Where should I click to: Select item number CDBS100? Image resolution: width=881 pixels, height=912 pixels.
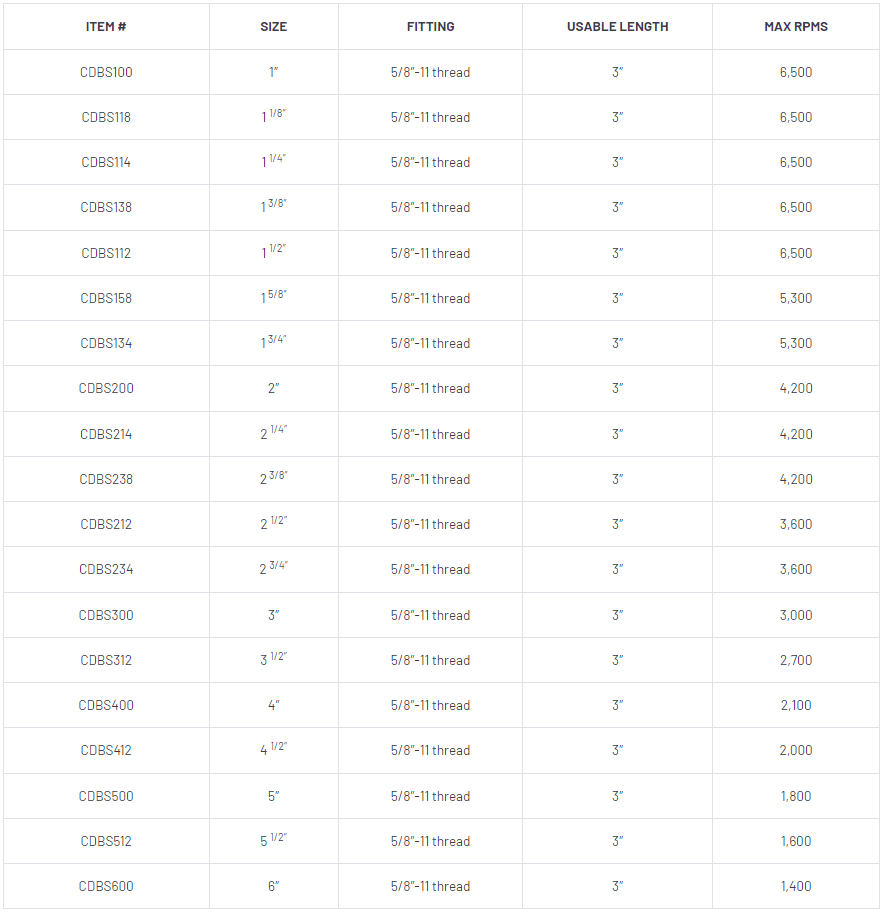pyautogui.click(x=106, y=72)
